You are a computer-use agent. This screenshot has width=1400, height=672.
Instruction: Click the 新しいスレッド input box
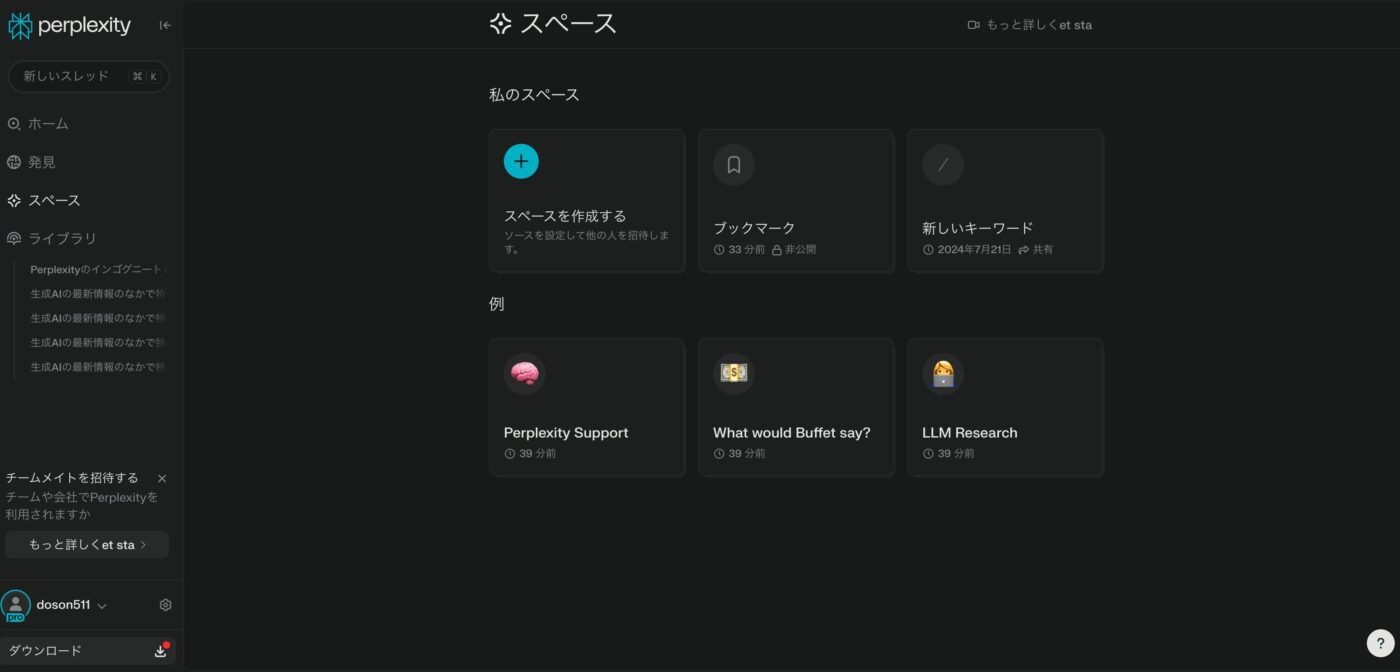click(x=88, y=77)
